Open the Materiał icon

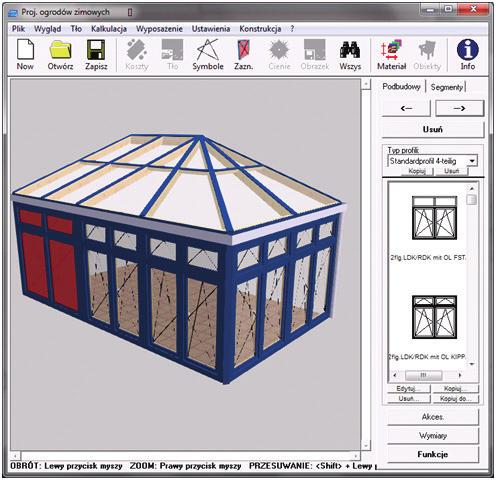coord(392,54)
